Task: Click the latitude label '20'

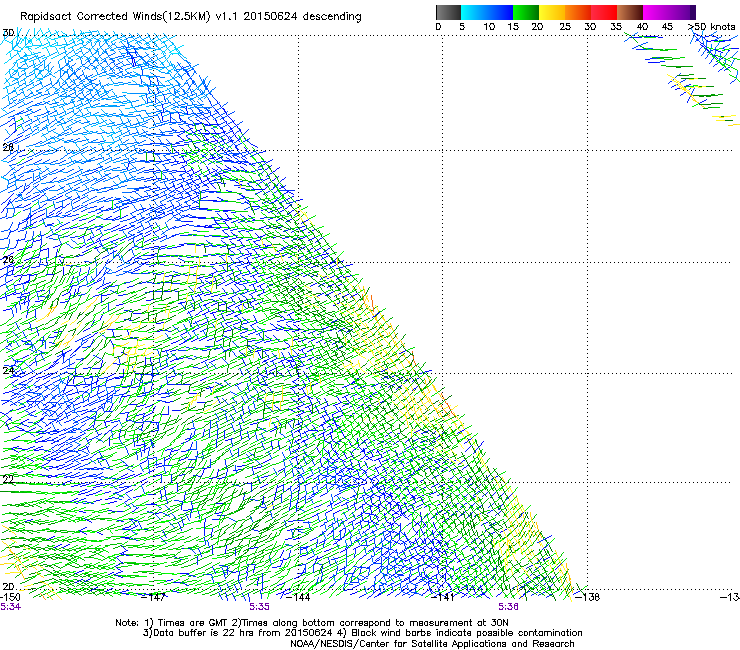Action: coord(8,587)
